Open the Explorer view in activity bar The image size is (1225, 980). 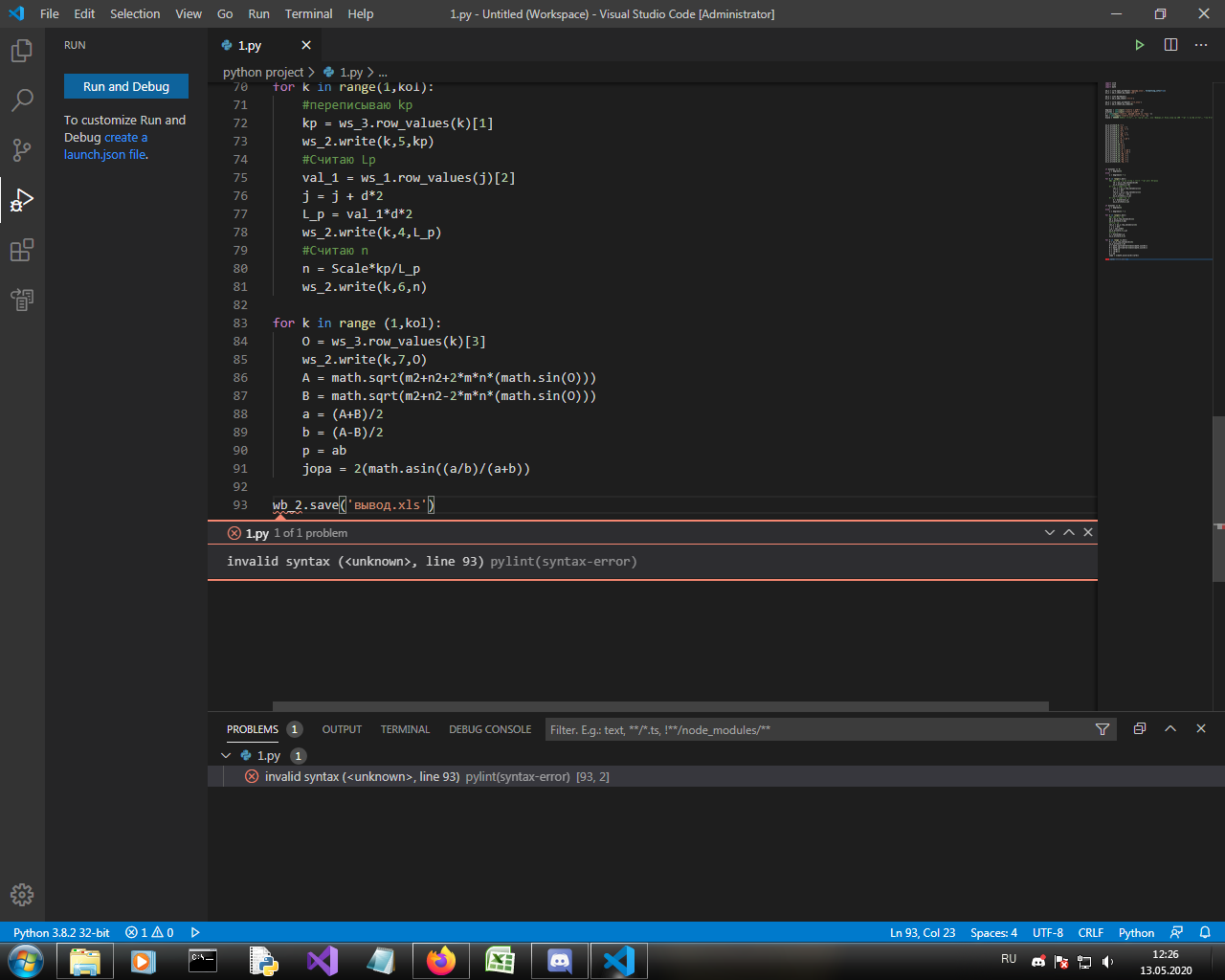click(22, 50)
